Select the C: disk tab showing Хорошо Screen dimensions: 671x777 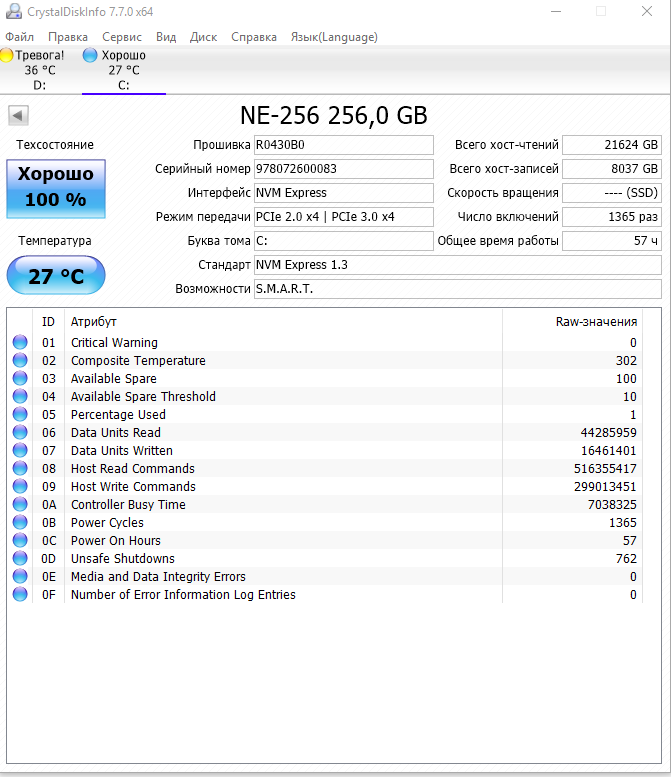124,70
